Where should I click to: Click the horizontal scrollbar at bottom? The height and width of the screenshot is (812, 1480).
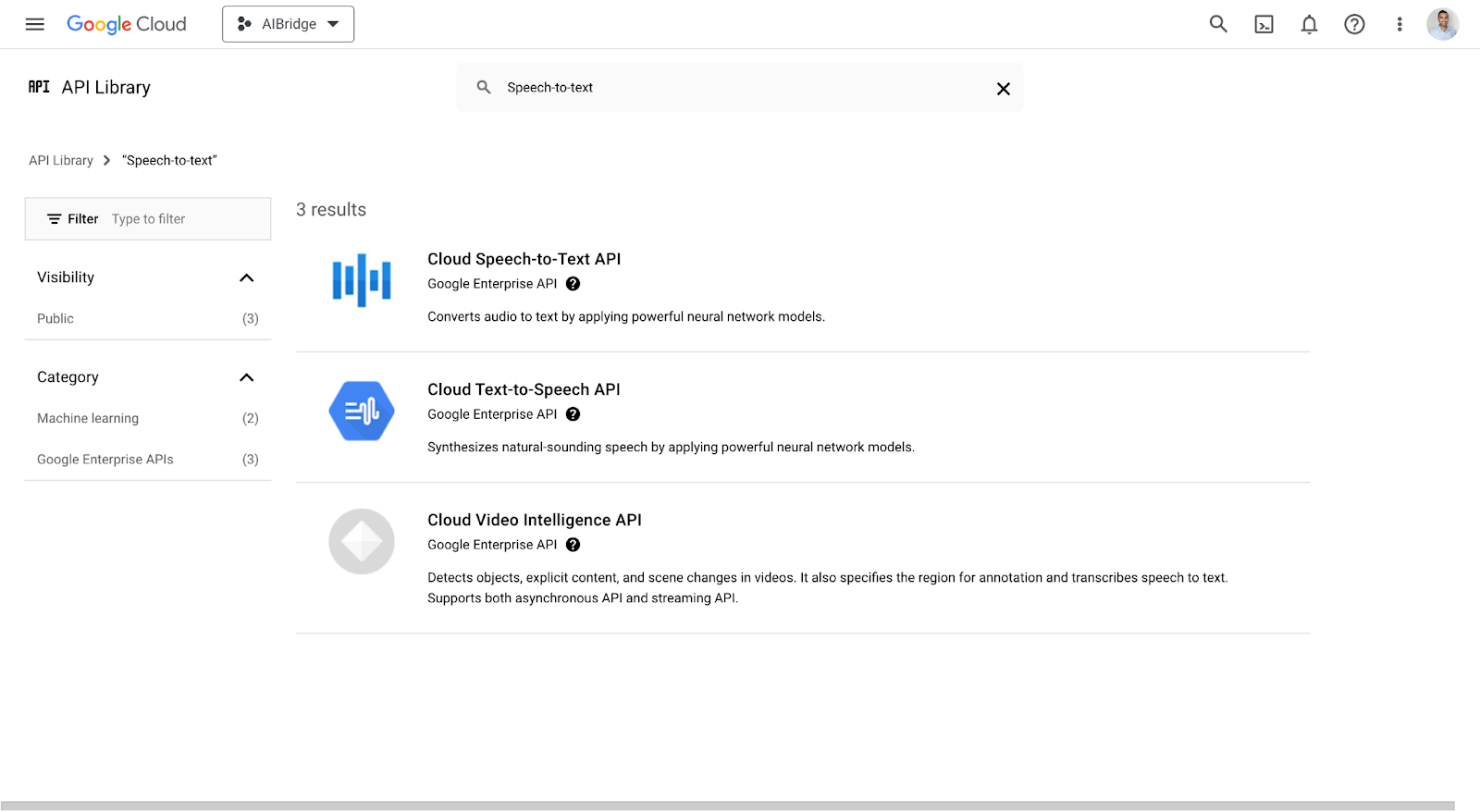tap(727, 806)
